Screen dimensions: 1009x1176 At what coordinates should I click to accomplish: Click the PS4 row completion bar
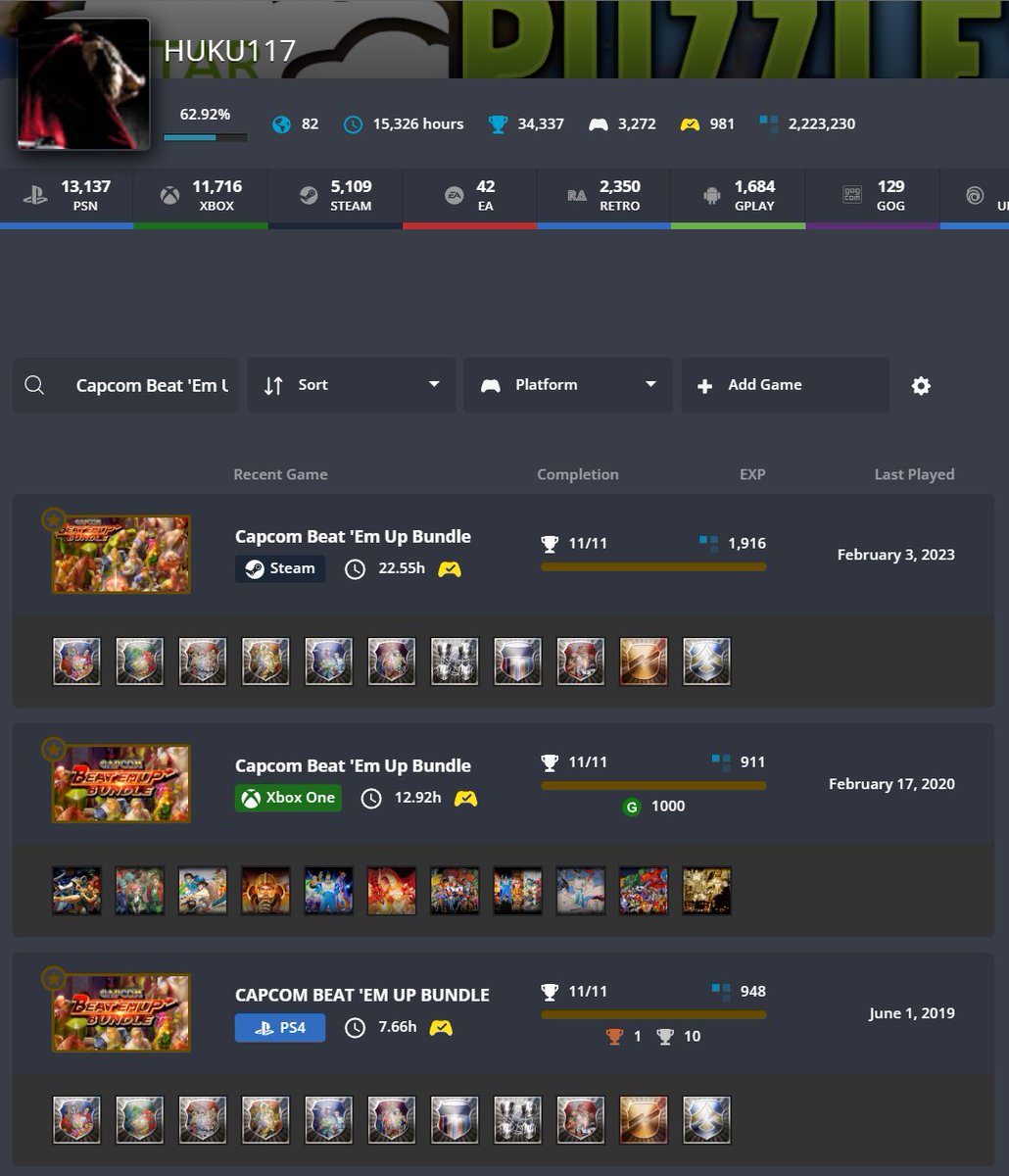click(653, 1014)
